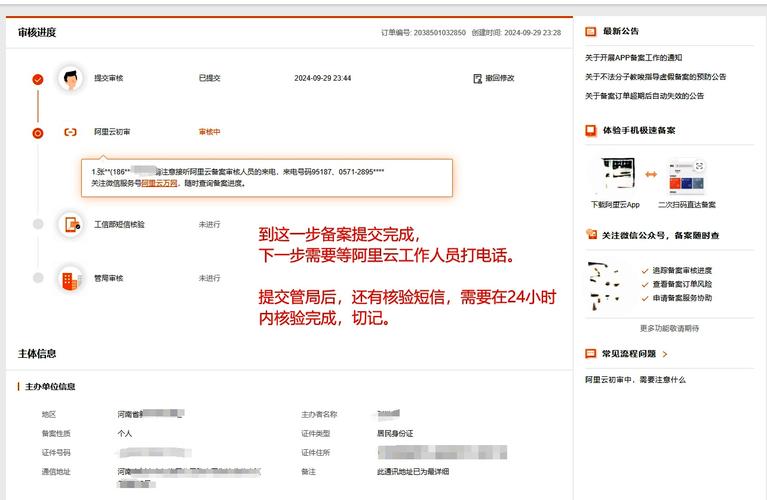
Task: Click the order number 2038501032850
Action: point(440,33)
